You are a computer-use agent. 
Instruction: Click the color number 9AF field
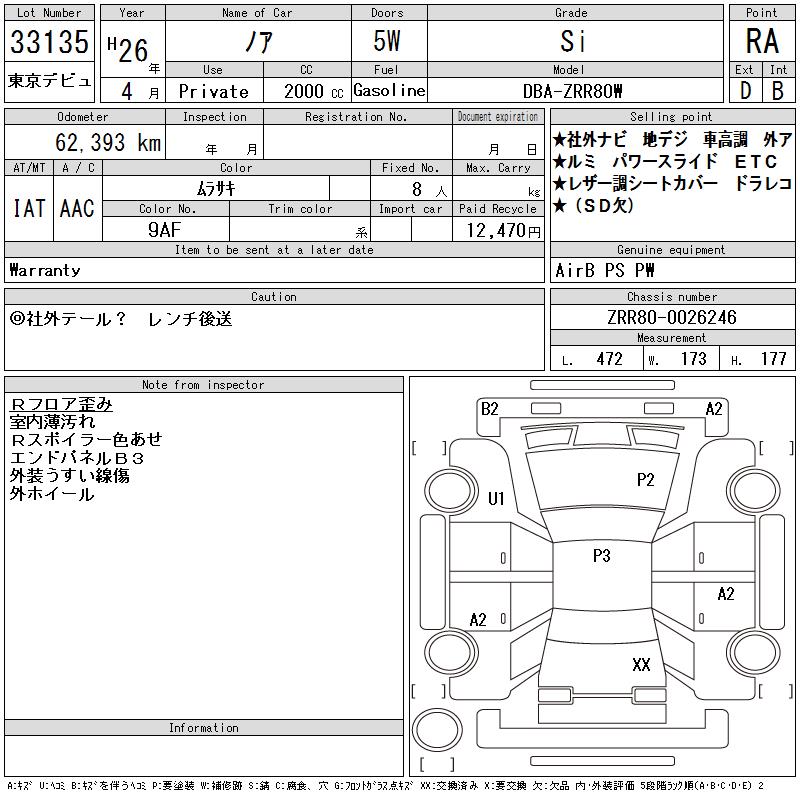click(165, 230)
